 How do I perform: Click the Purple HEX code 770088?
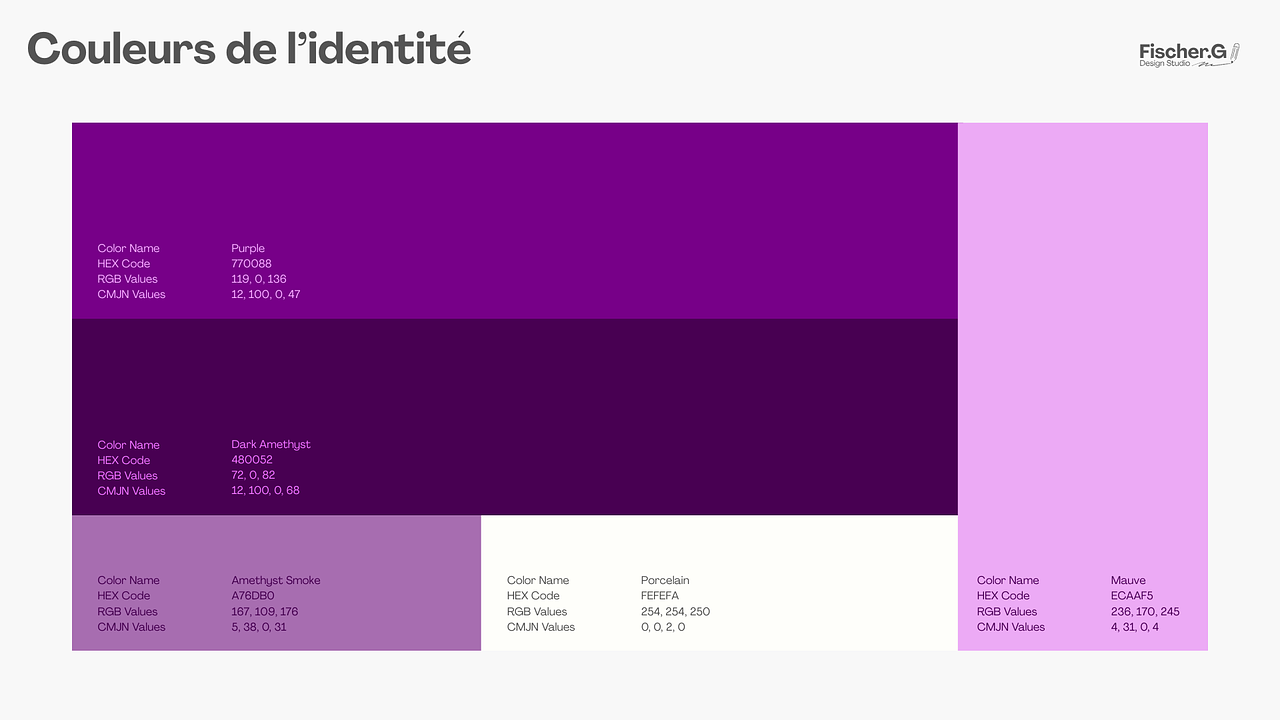tap(251, 264)
